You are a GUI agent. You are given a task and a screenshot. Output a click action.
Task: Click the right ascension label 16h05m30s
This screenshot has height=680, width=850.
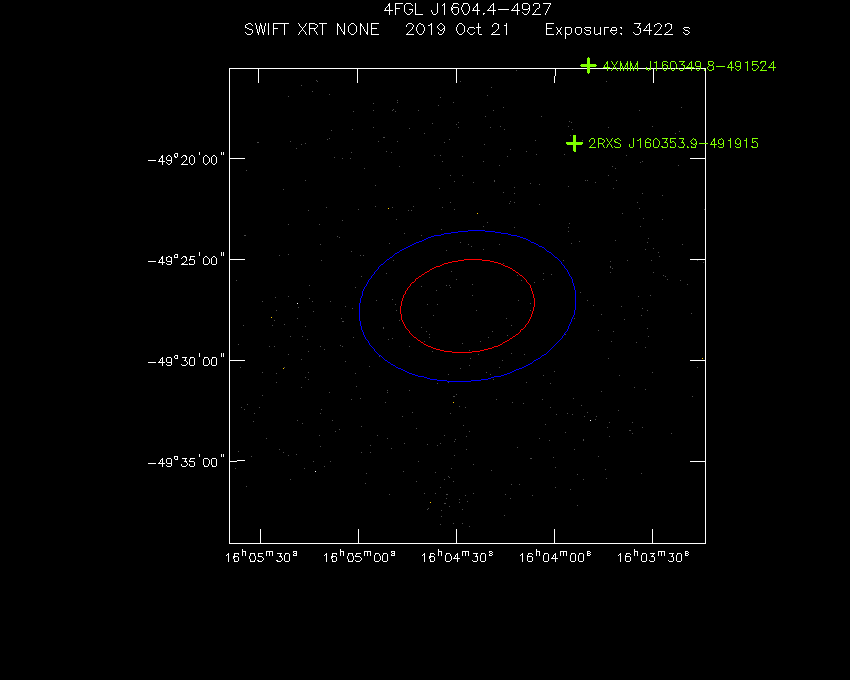pos(261,557)
